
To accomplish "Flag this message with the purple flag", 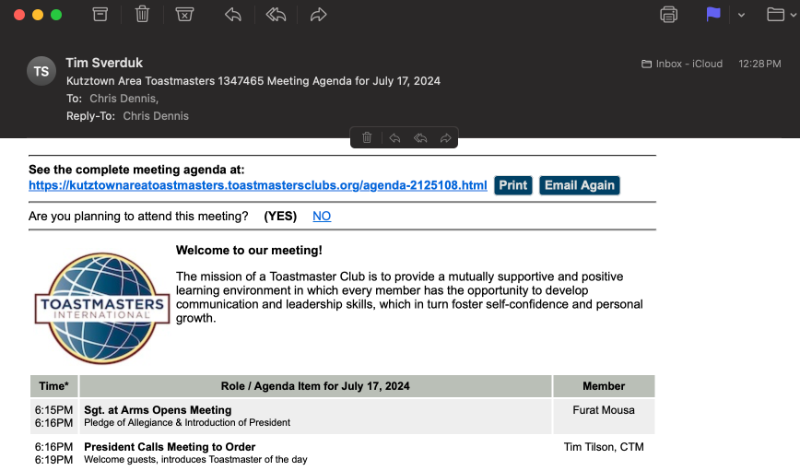I will [x=713, y=14].
